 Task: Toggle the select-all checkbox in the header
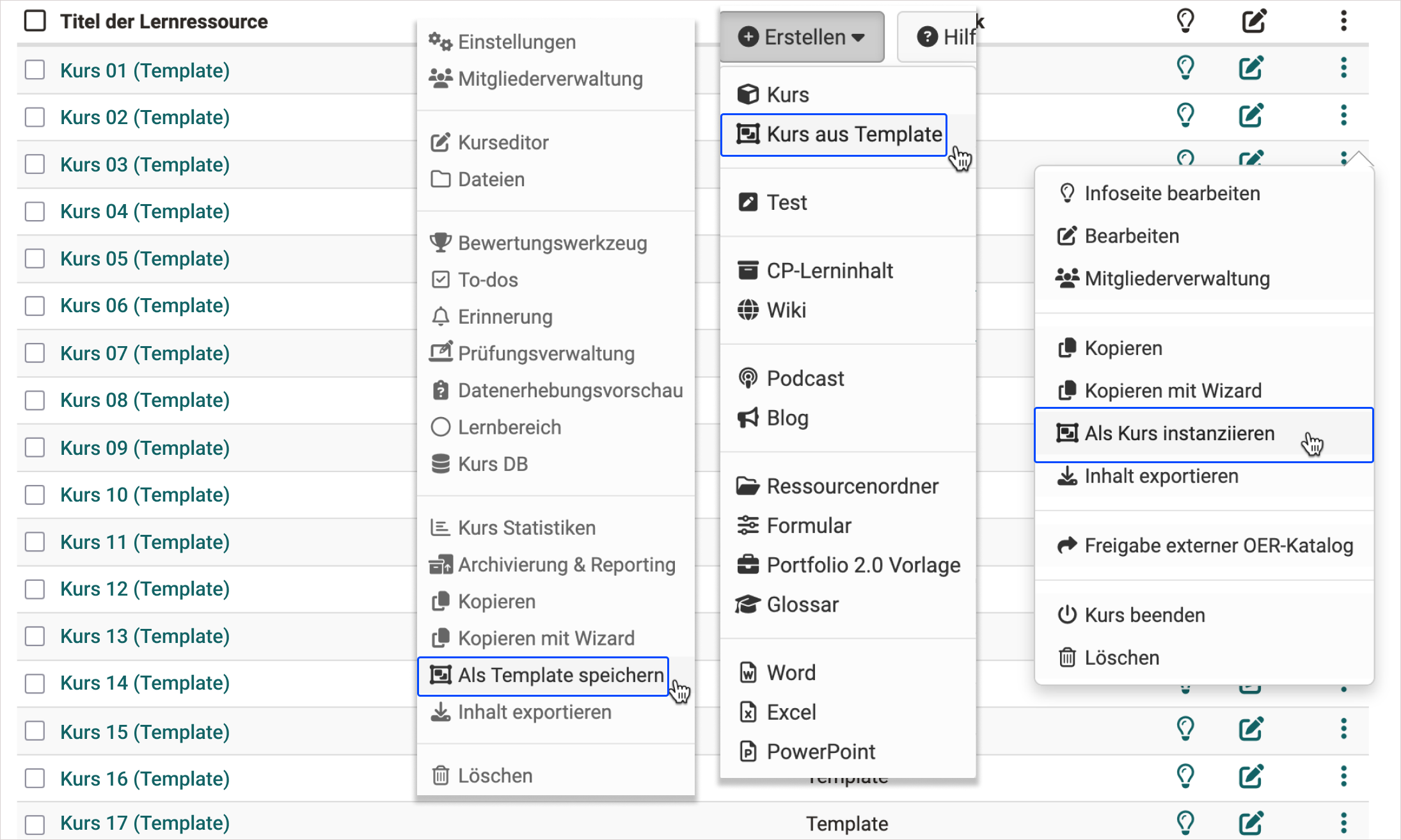(35, 20)
